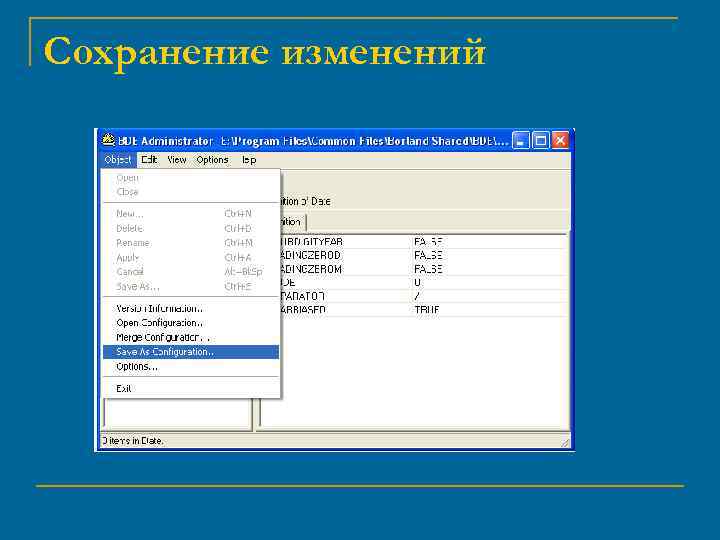Select the FOURDIGITYEAR row
Viewport: 720px width, 540px height.
pyautogui.click(x=422, y=242)
